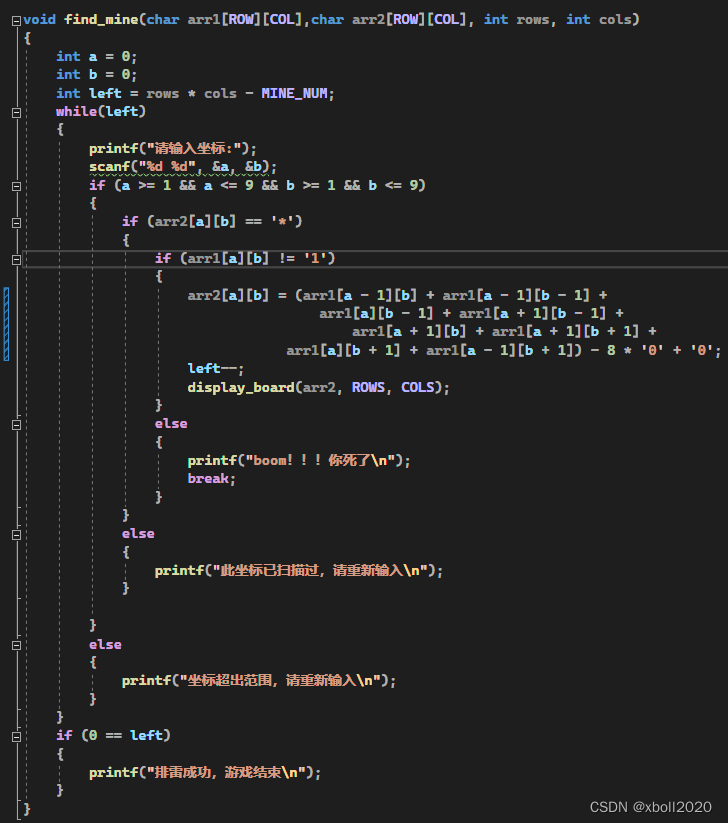
Task: Place cursor on the line int a = 0;
Action: coord(97,56)
